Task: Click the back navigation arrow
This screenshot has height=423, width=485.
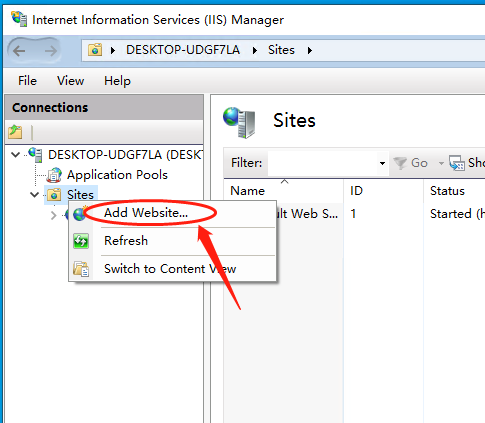Action: [19, 51]
